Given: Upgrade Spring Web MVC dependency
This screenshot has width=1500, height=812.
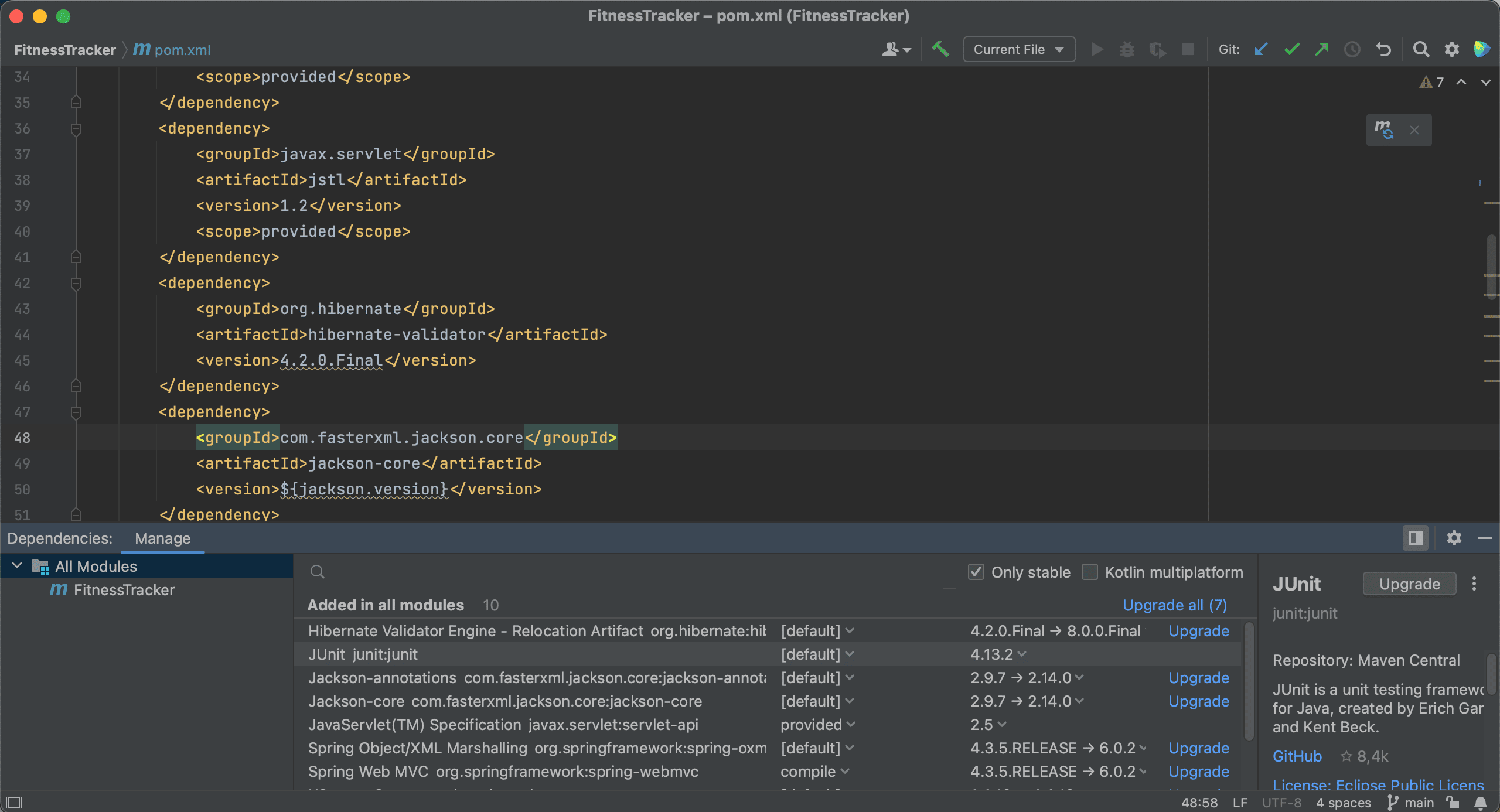Looking at the screenshot, I should (1199, 772).
